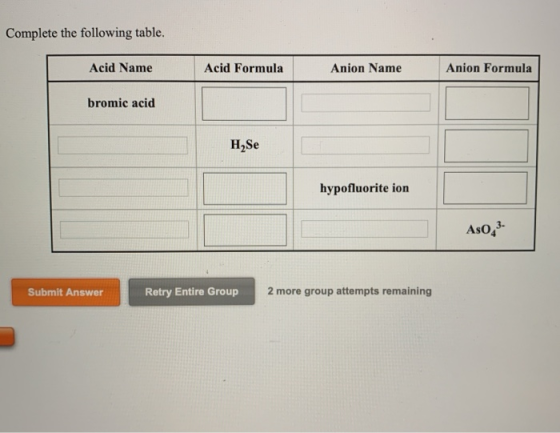Image resolution: width=560 pixels, height=433 pixels.
Task: Click the 'Acid Formula' column header
Action: pyautogui.click(x=244, y=68)
